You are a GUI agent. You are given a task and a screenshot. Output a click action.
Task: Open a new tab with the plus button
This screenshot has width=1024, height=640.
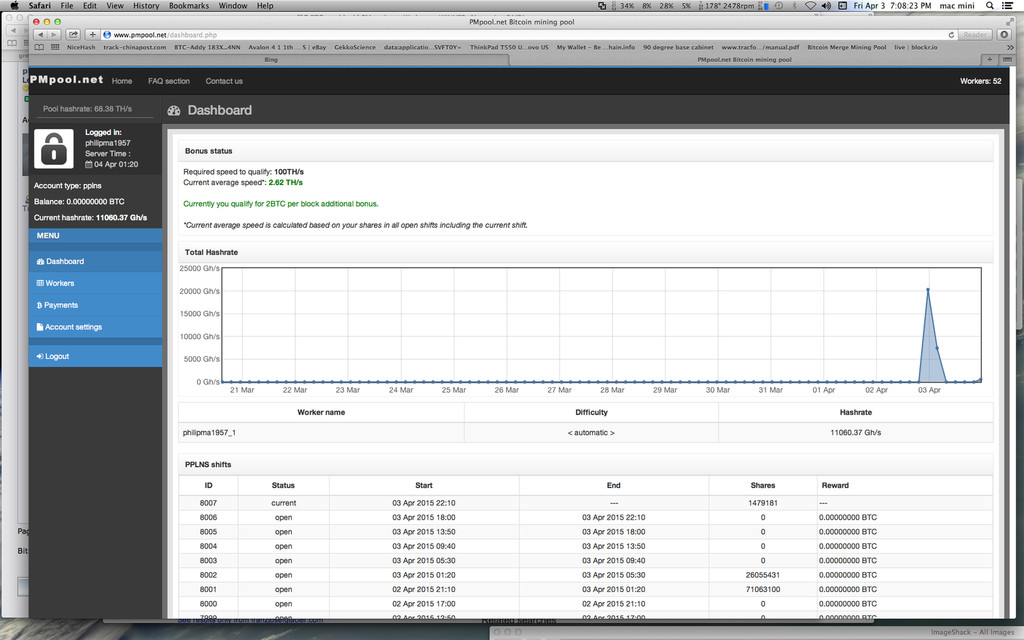coord(989,59)
